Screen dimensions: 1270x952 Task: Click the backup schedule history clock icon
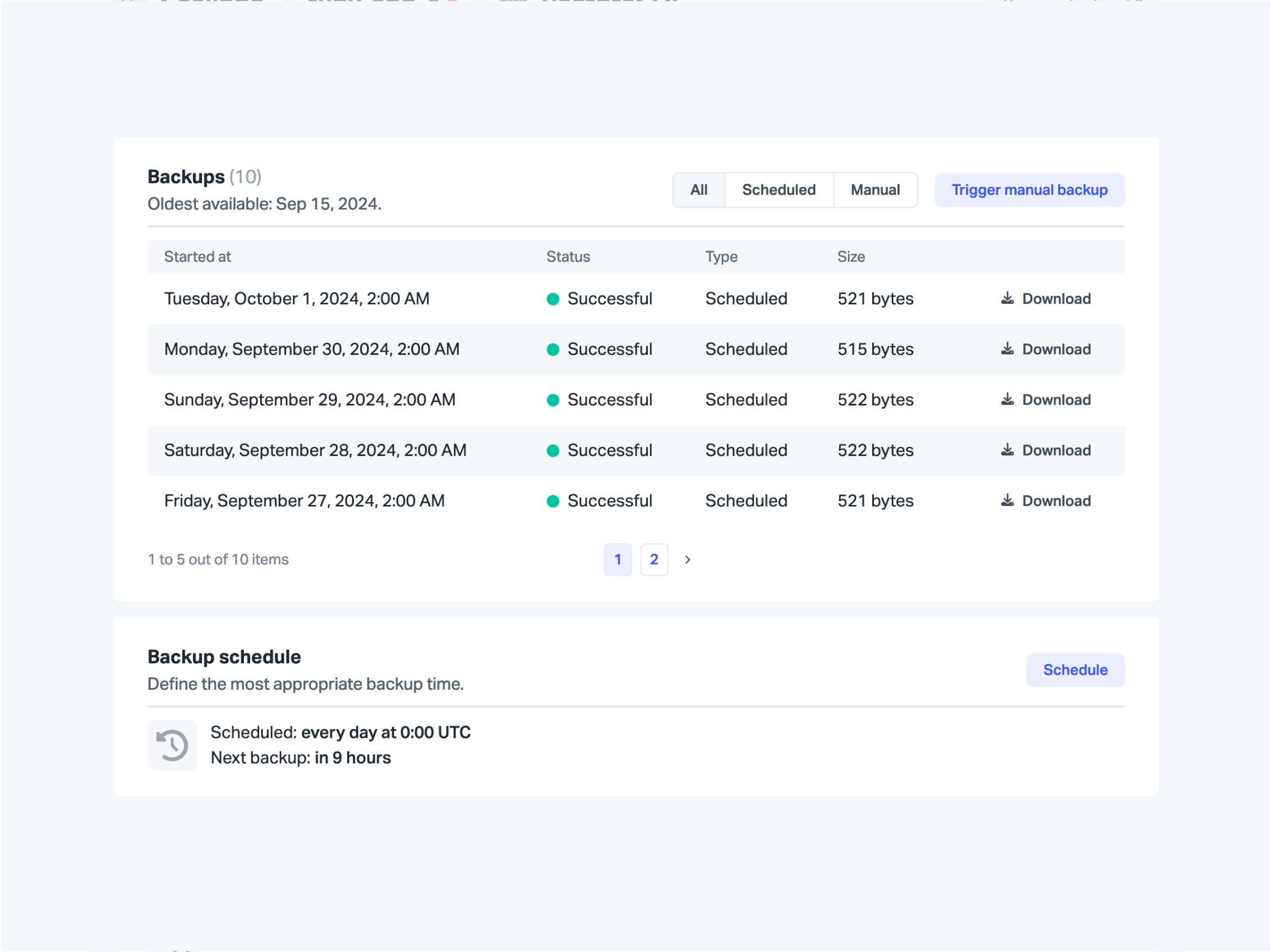coord(173,745)
